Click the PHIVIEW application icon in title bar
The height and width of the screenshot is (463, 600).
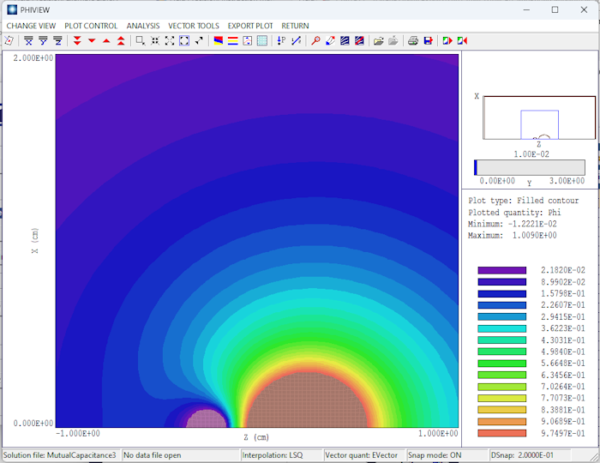click(x=12, y=10)
